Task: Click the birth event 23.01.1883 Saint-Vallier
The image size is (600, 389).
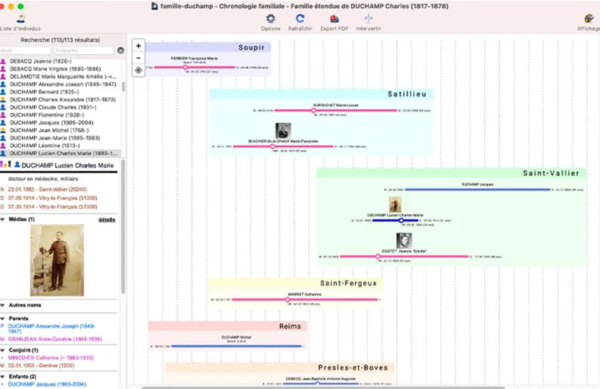Action: point(47,189)
